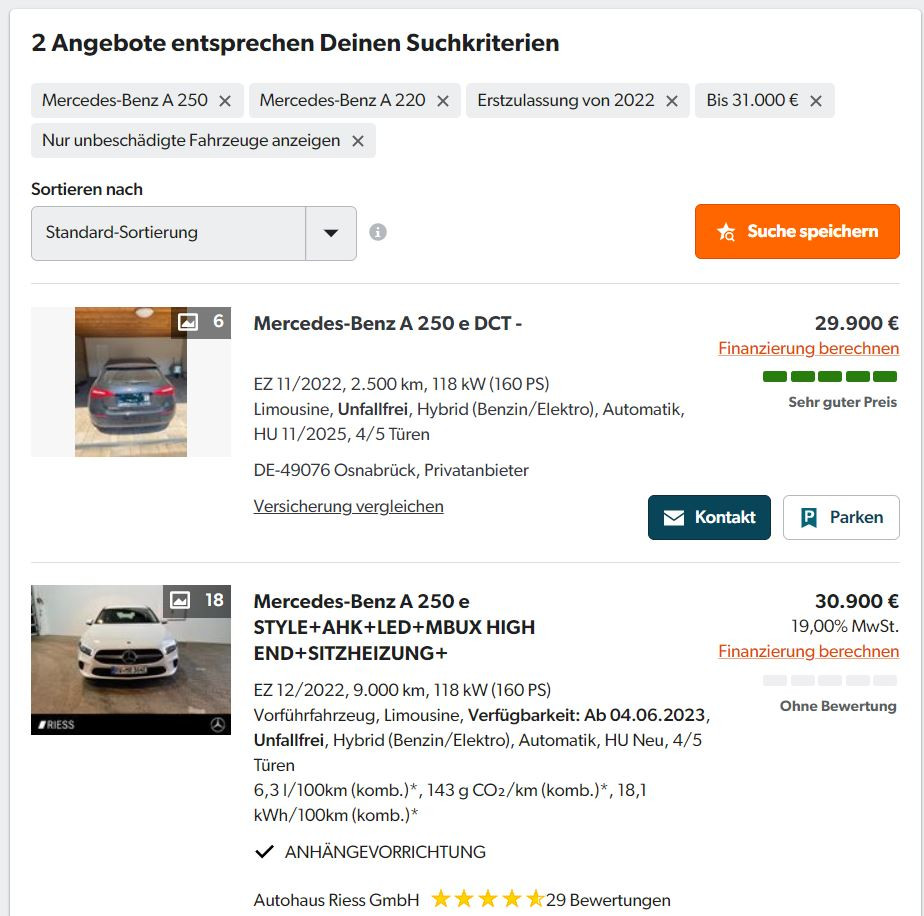
Task: Open the Standard-Sortierung dropdown
Action: (332, 232)
